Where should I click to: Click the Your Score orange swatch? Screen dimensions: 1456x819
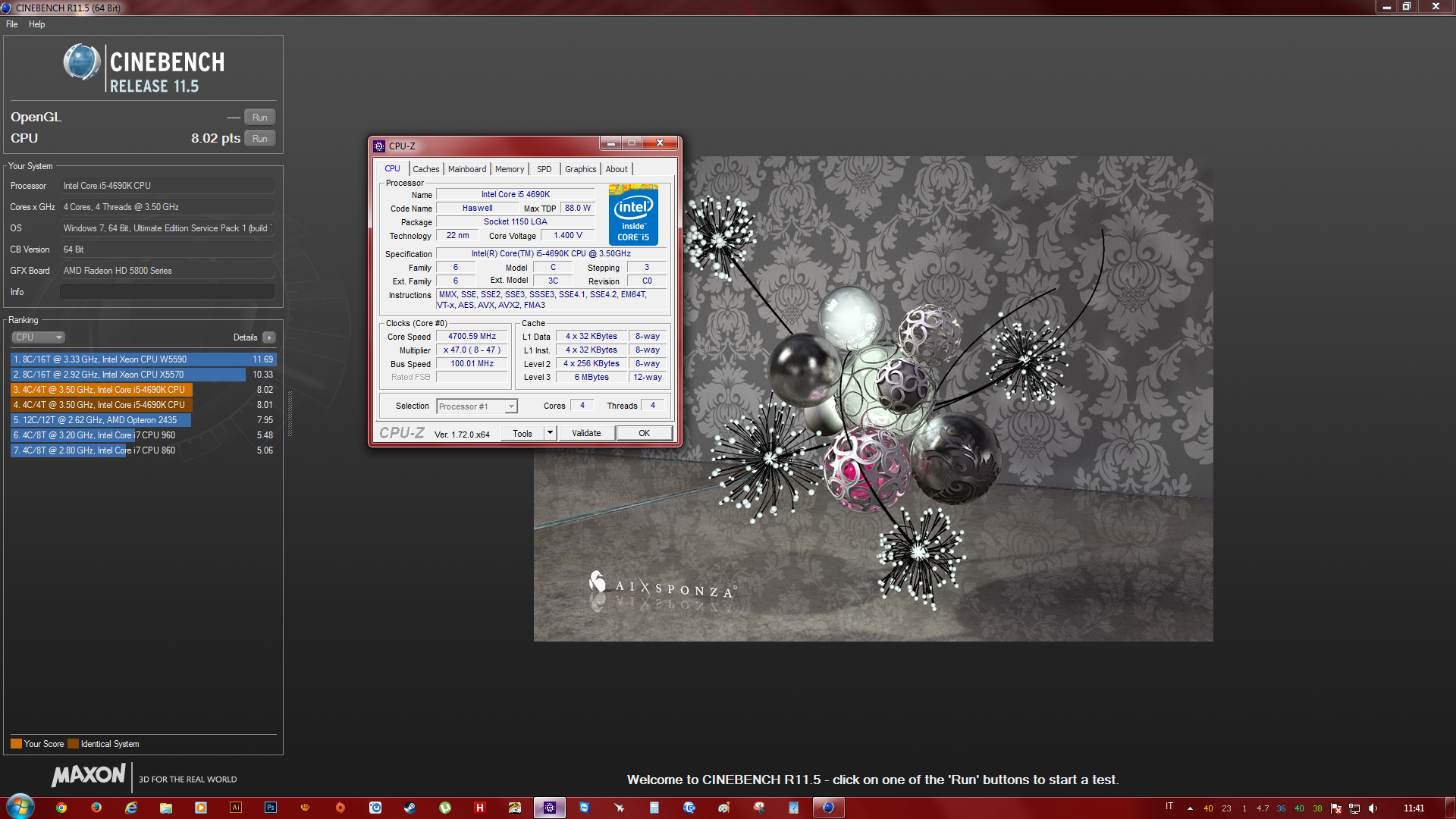coord(16,744)
